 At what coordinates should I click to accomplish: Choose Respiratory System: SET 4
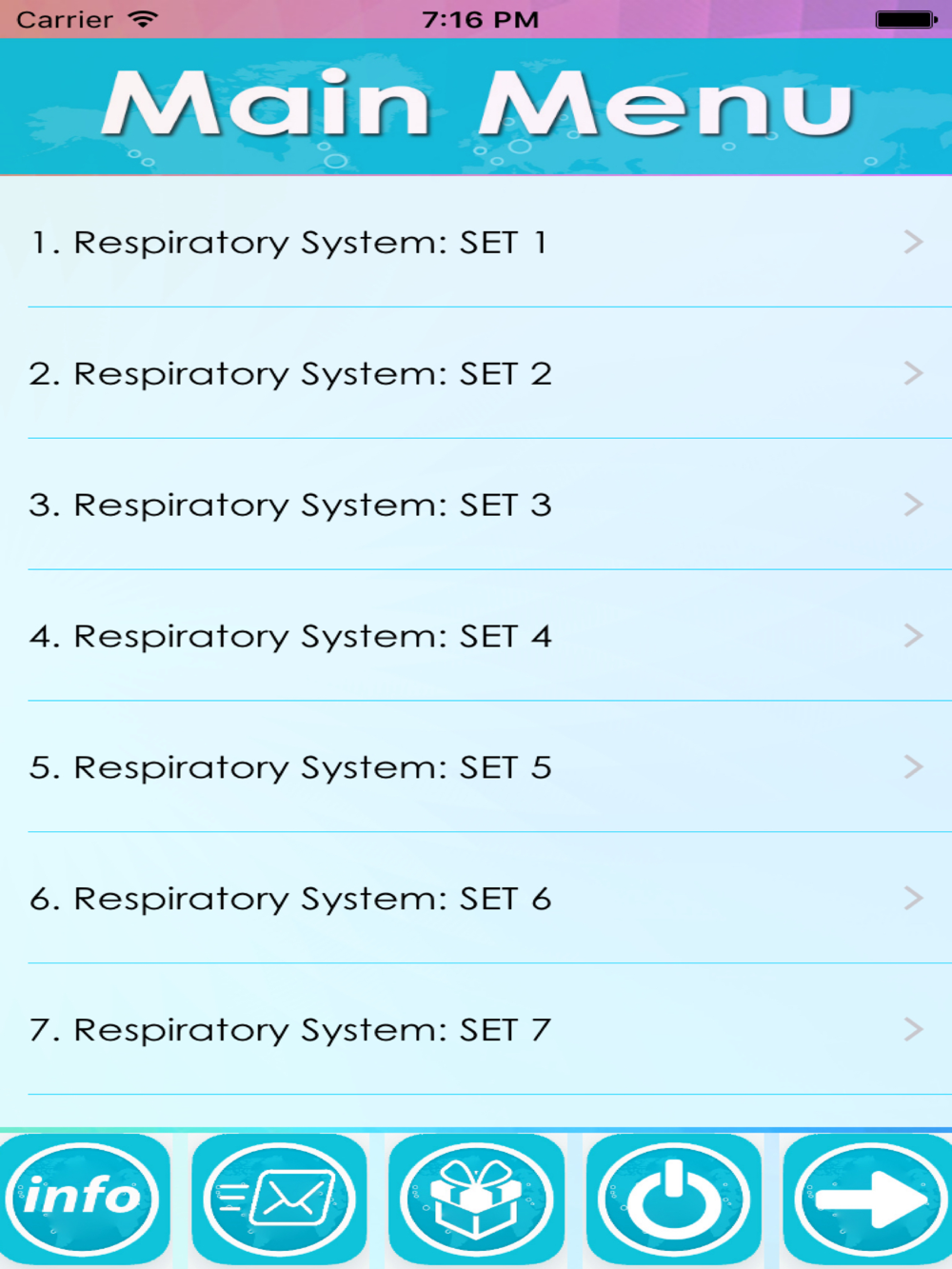click(x=291, y=637)
